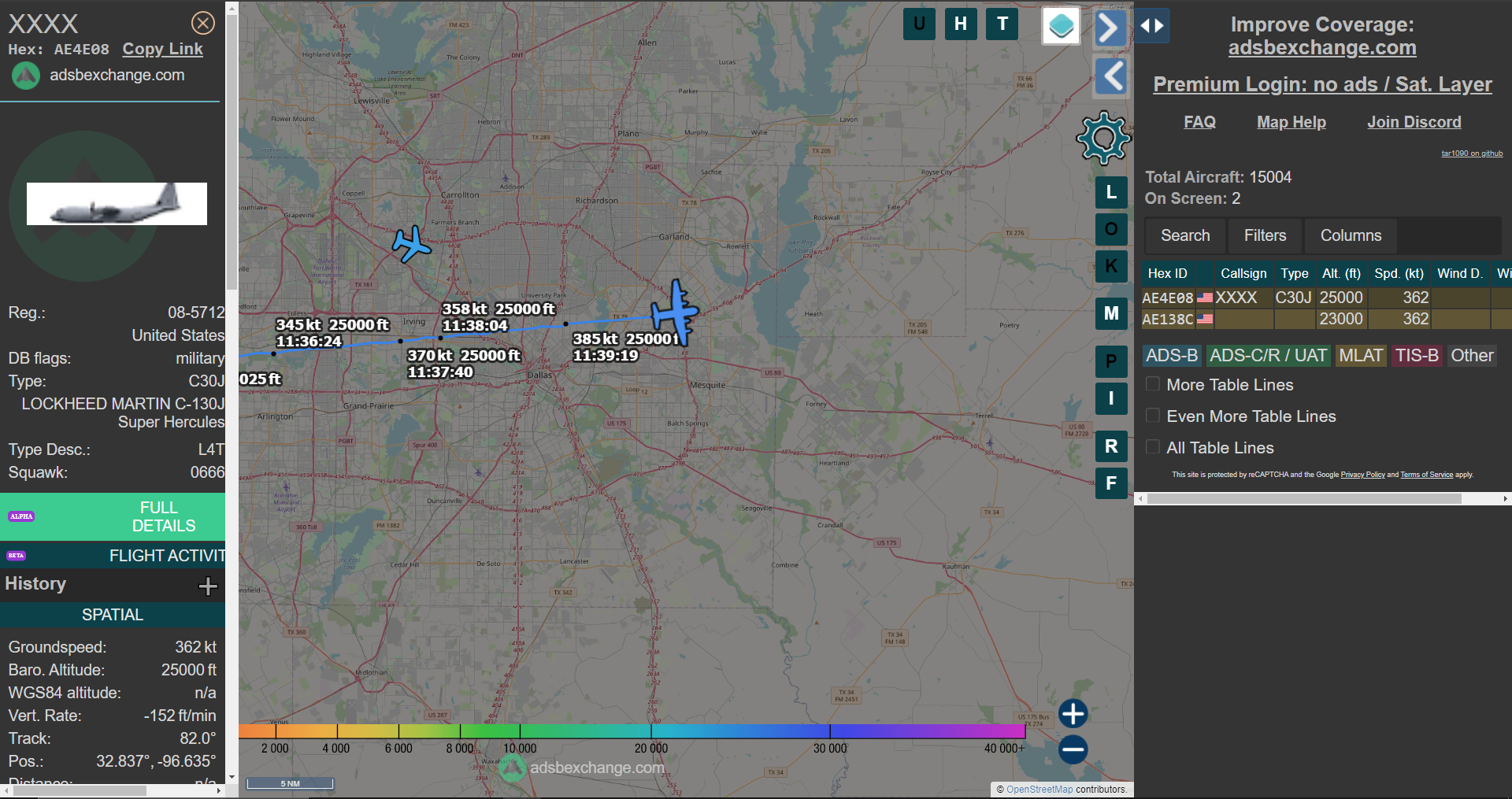1512x799 pixels.
Task: Open the map layer selector icon
Action: coord(1061,26)
